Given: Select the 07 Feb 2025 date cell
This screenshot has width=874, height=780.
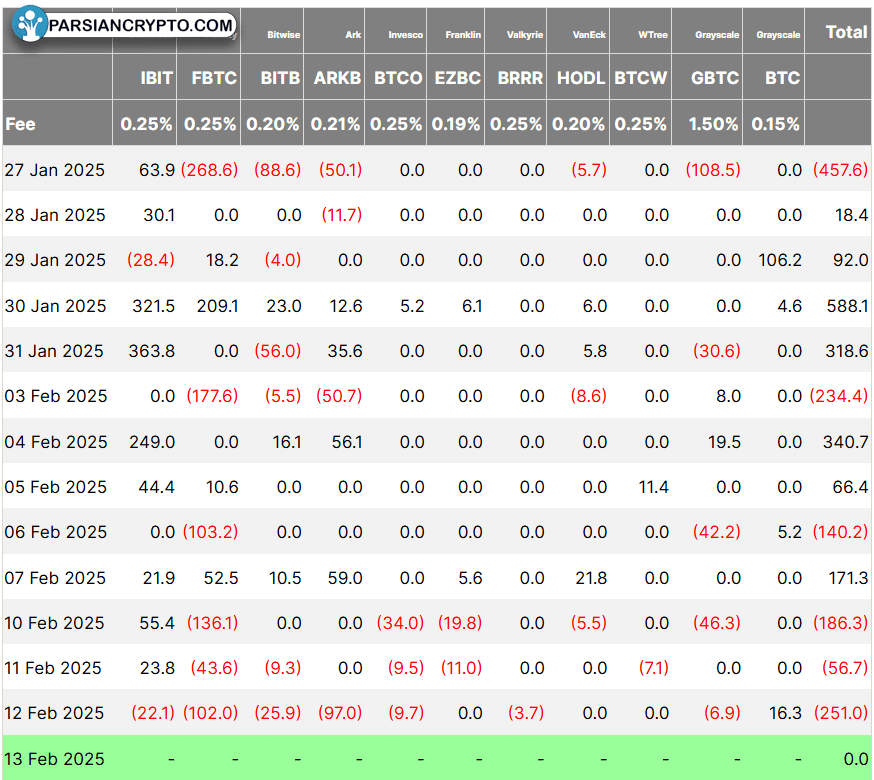Looking at the screenshot, I should click(55, 578).
